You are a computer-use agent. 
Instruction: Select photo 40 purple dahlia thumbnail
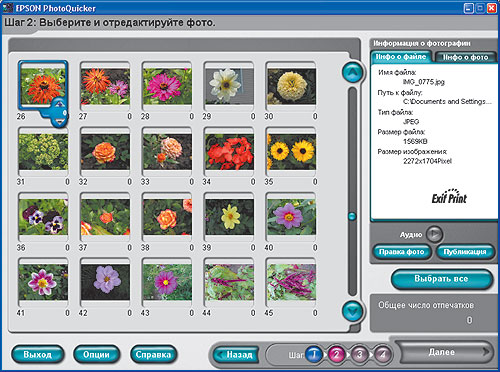[x=292, y=217]
